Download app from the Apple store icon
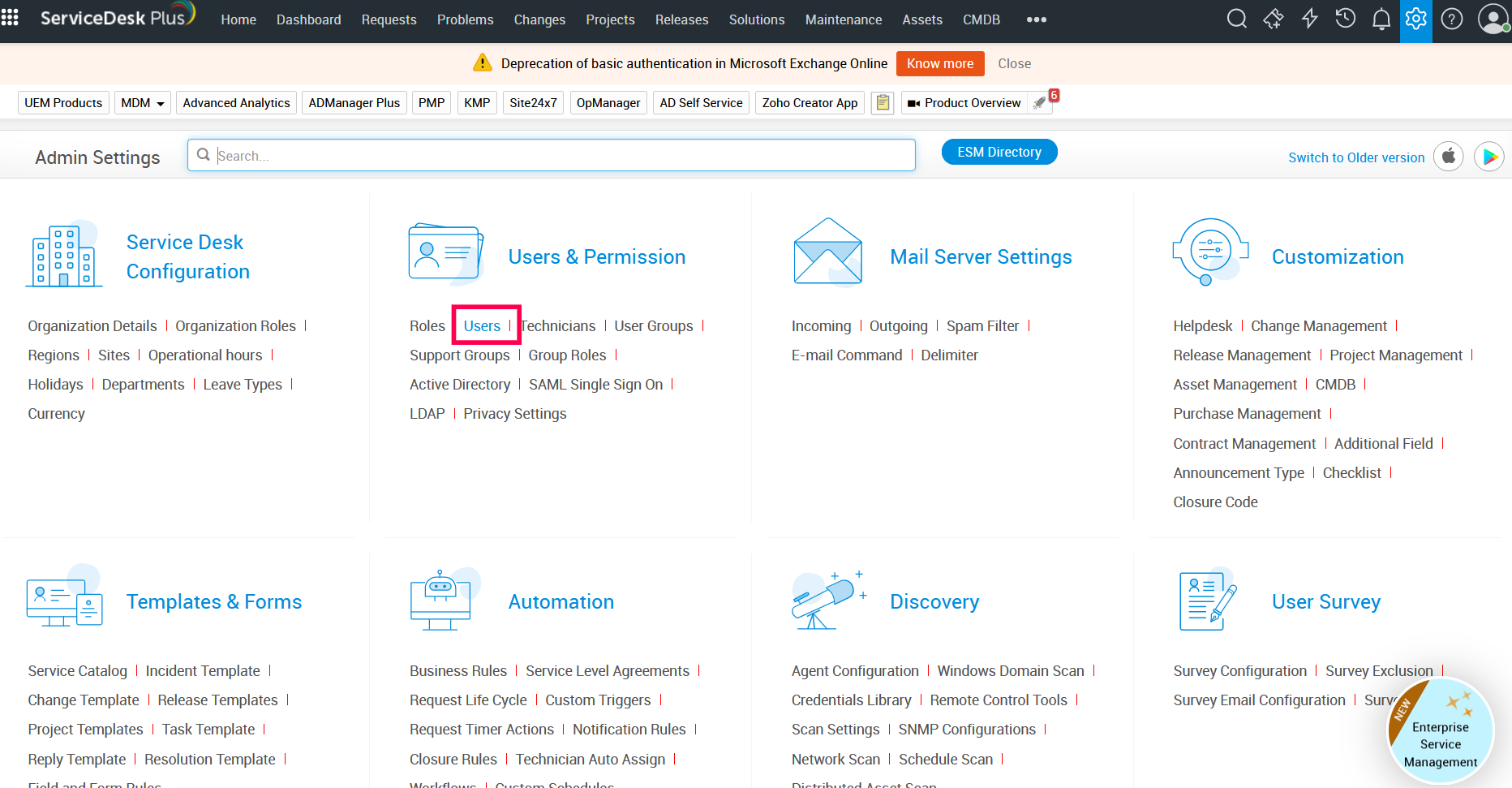Image resolution: width=1512 pixels, height=788 pixels. tap(1449, 156)
